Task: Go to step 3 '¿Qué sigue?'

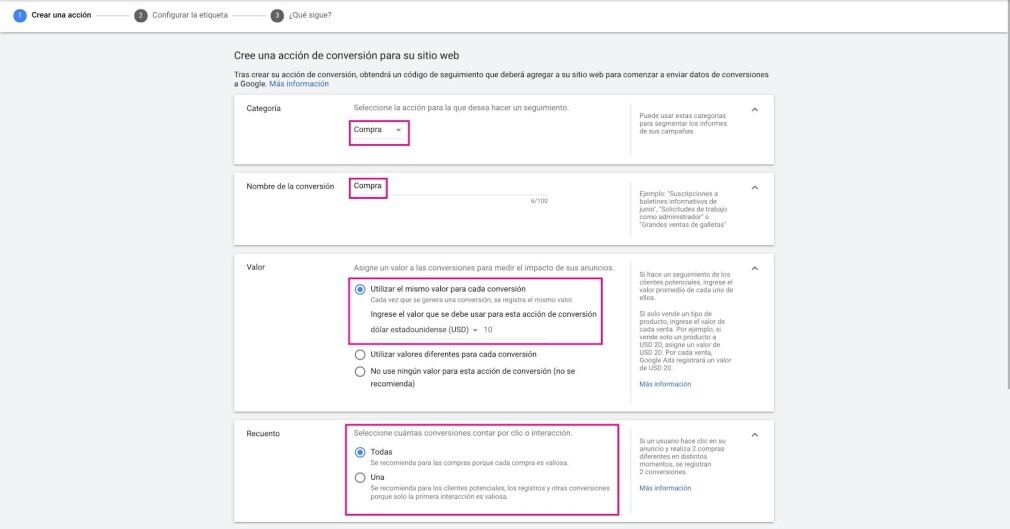Action: 301,15
